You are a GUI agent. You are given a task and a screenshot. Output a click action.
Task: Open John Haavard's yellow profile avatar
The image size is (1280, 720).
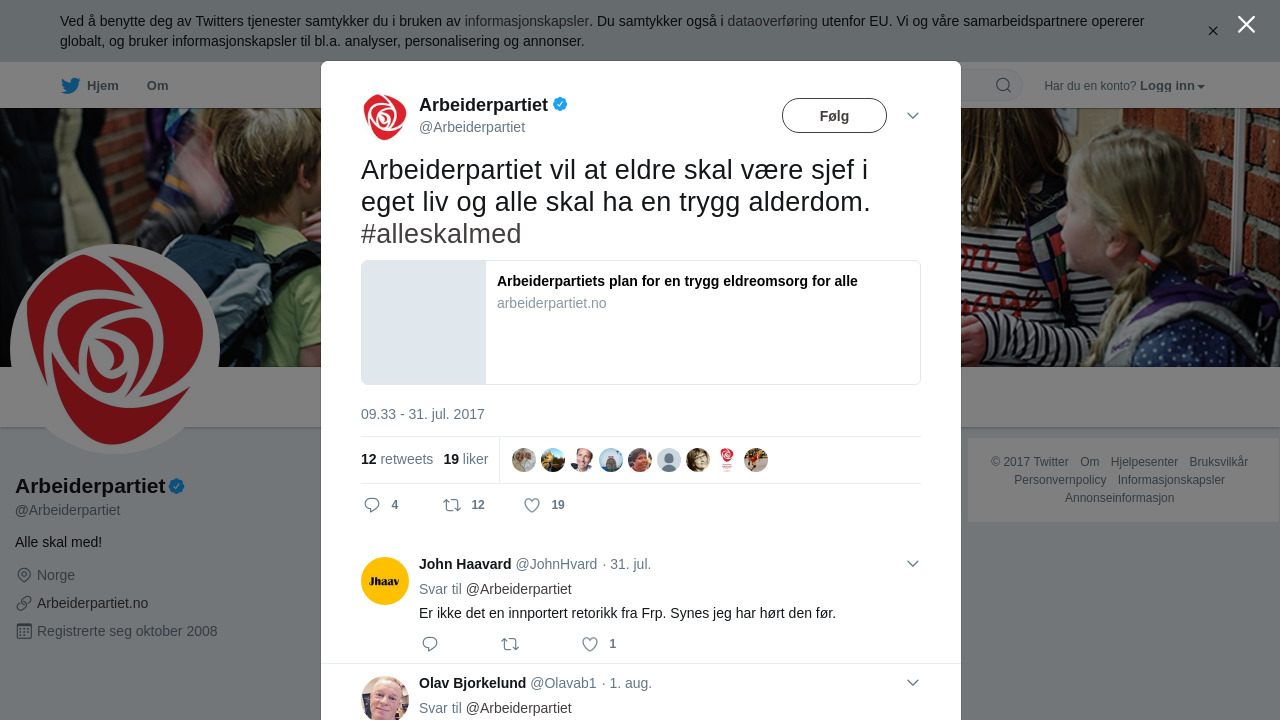385,581
